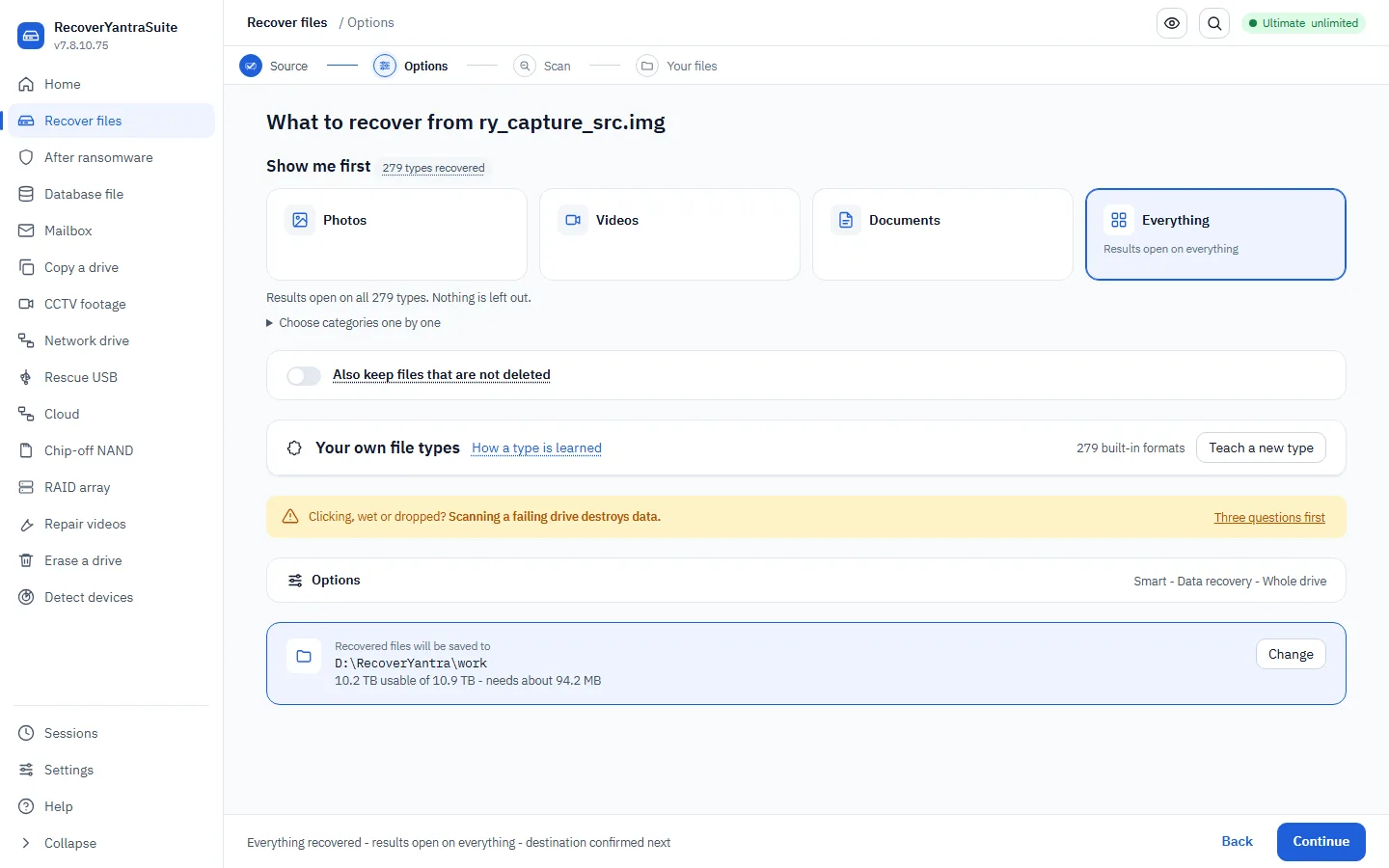The image size is (1389, 868).
Task: Open search with the magnifier icon
Action: coord(1214,23)
